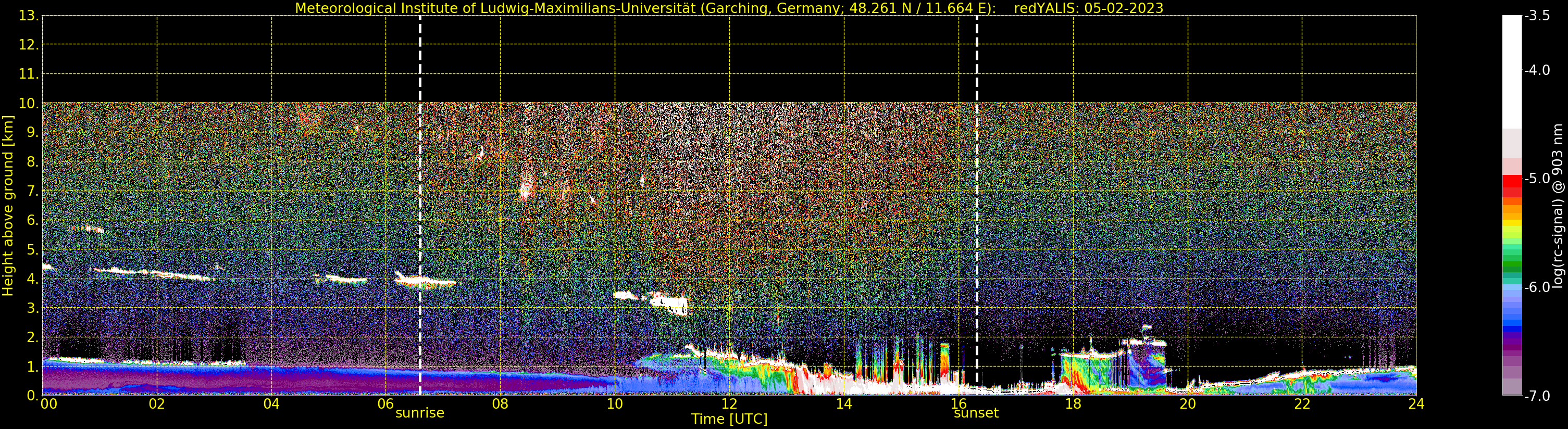Click the height axis tick label 10
The height and width of the screenshot is (429, 1568).
point(28,104)
